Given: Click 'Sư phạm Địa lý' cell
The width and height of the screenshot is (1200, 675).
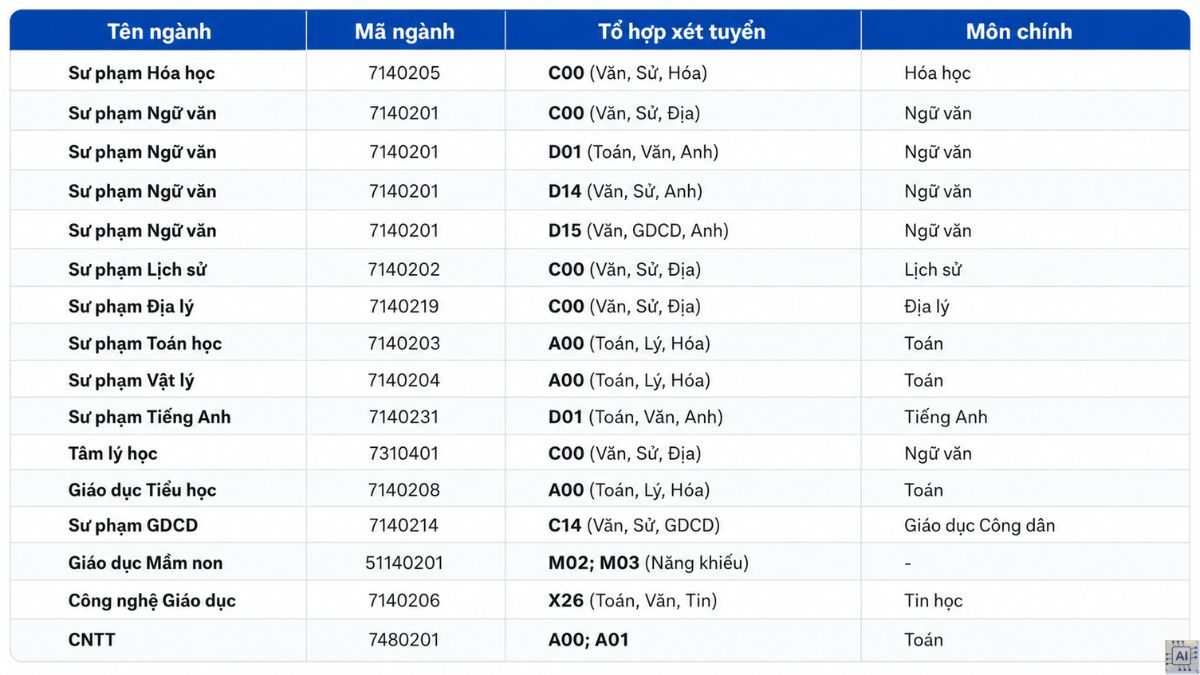Looking at the screenshot, I should (x=131, y=306).
